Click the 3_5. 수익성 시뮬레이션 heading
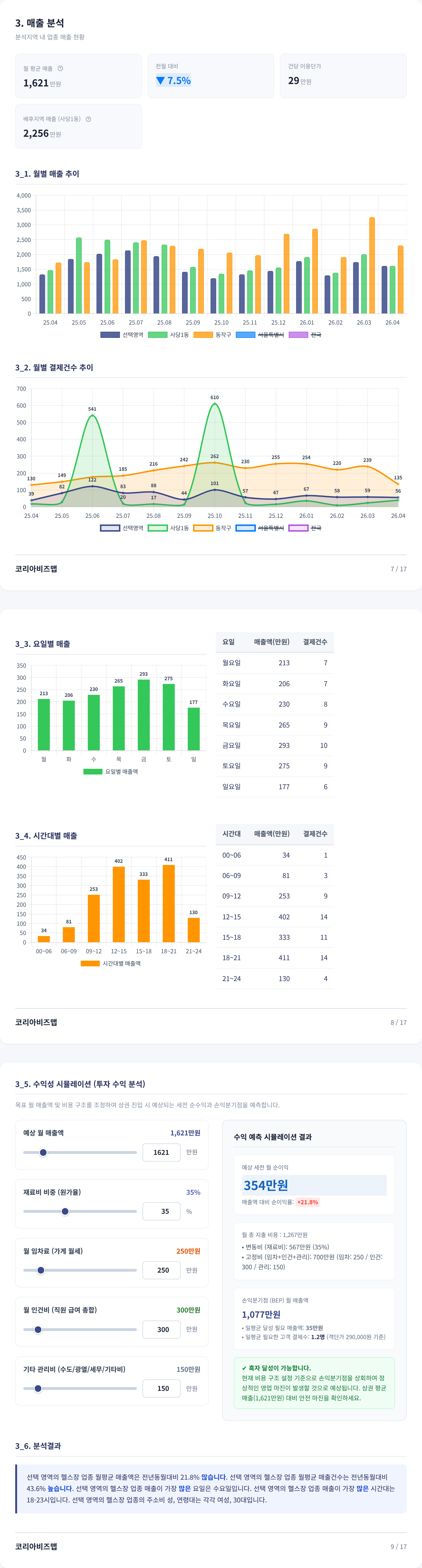The image size is (422, 1568). coord(80,1084)
